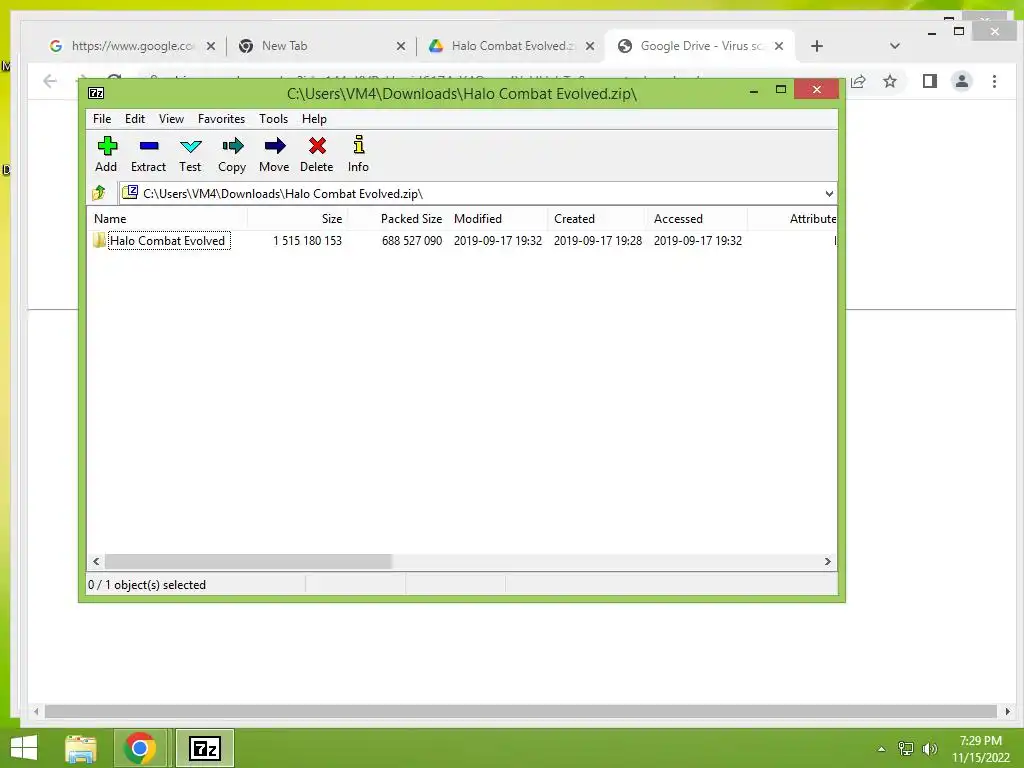The height and width of the screenshot is (768, 1024).
Task: Close the New Tab Chrome tab
Action: pyautogui.click(x=401, y=46)
